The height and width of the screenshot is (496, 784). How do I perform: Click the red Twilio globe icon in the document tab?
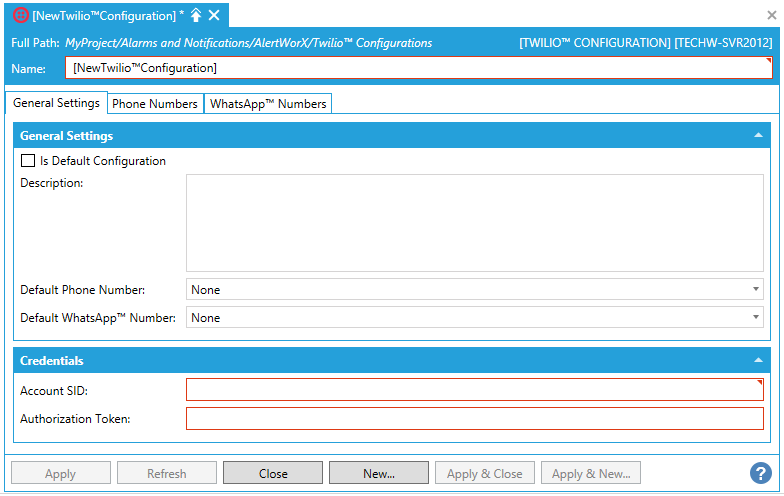coord(20,15)
